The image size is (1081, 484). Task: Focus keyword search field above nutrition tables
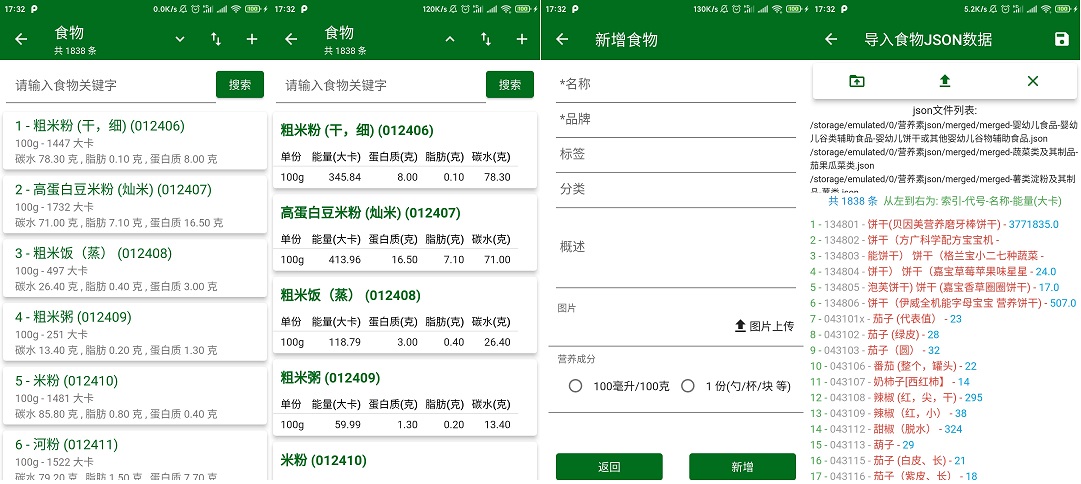coord(381,85)
